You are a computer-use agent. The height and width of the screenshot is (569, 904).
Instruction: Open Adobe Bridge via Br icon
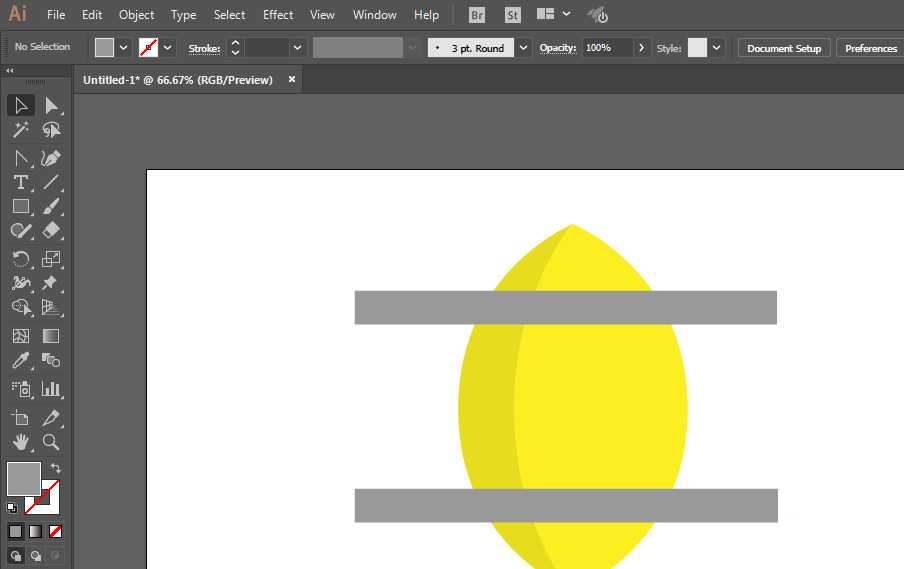478,15
